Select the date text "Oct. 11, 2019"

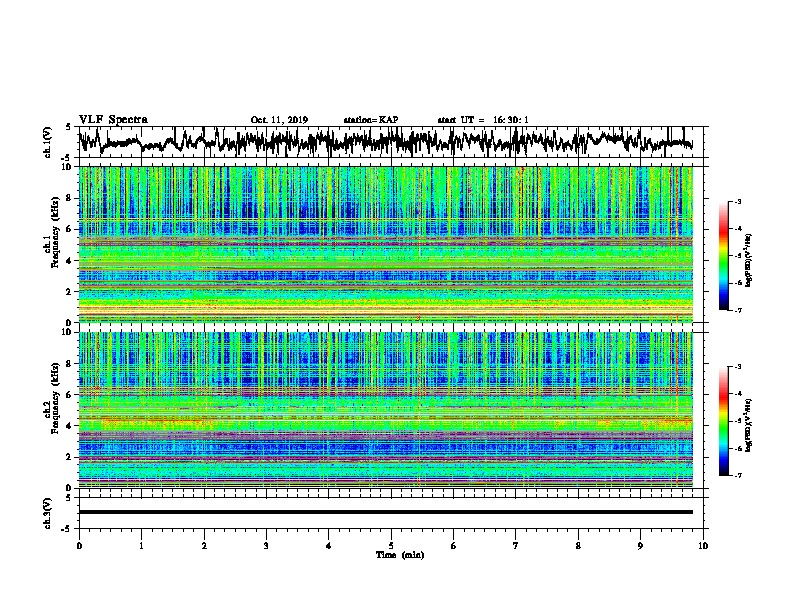pos(279,120)
